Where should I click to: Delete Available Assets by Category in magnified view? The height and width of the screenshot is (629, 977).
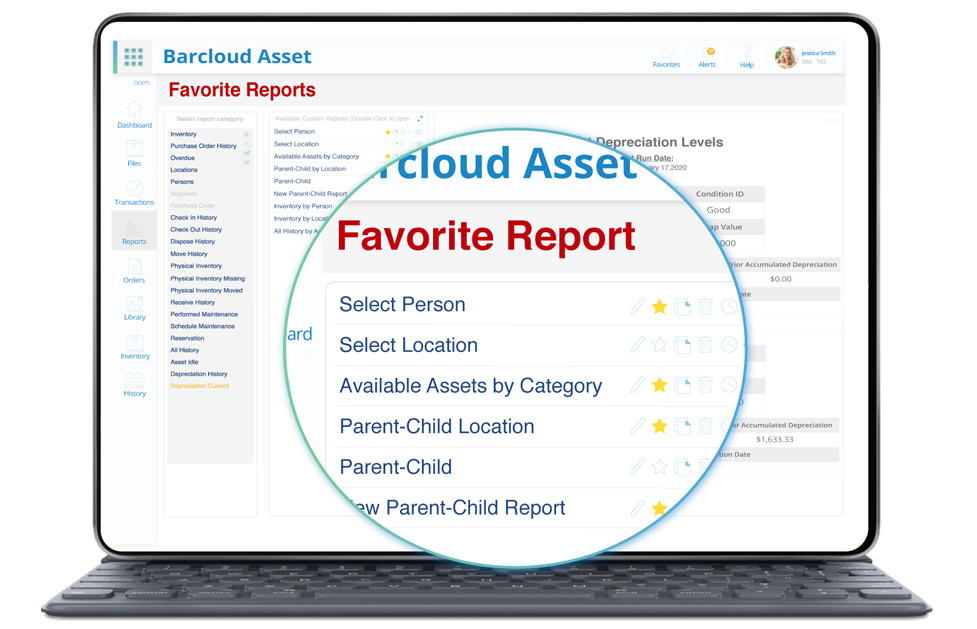705,385
